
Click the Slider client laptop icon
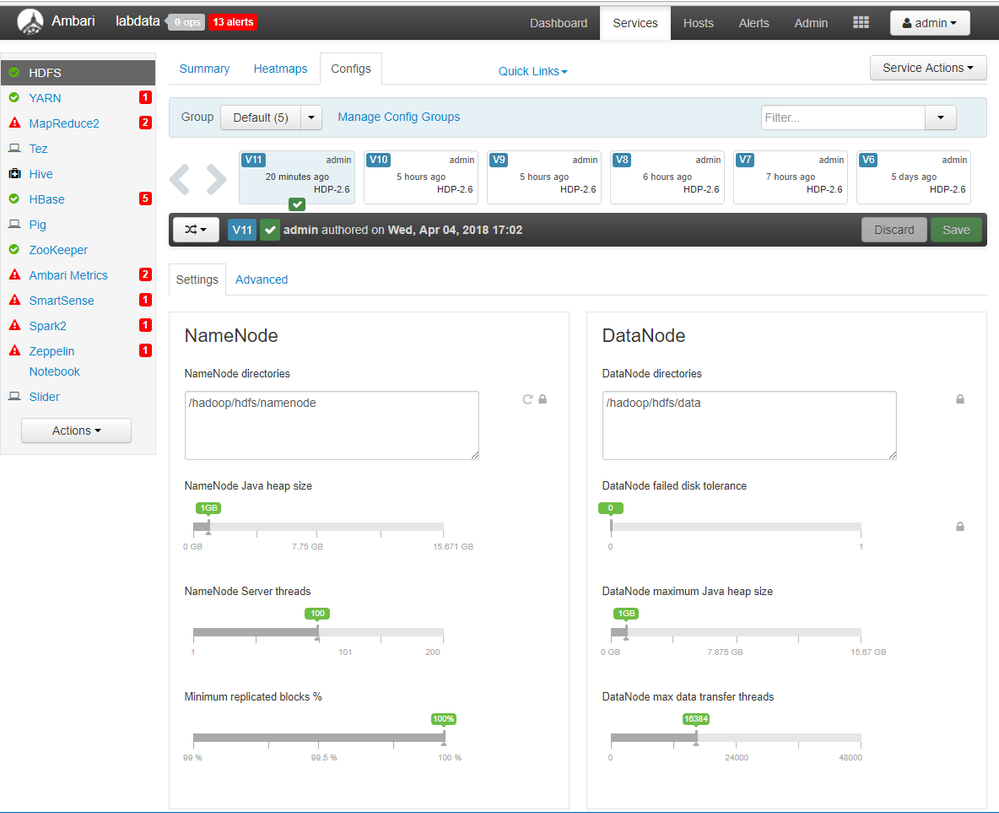[14, 396]
